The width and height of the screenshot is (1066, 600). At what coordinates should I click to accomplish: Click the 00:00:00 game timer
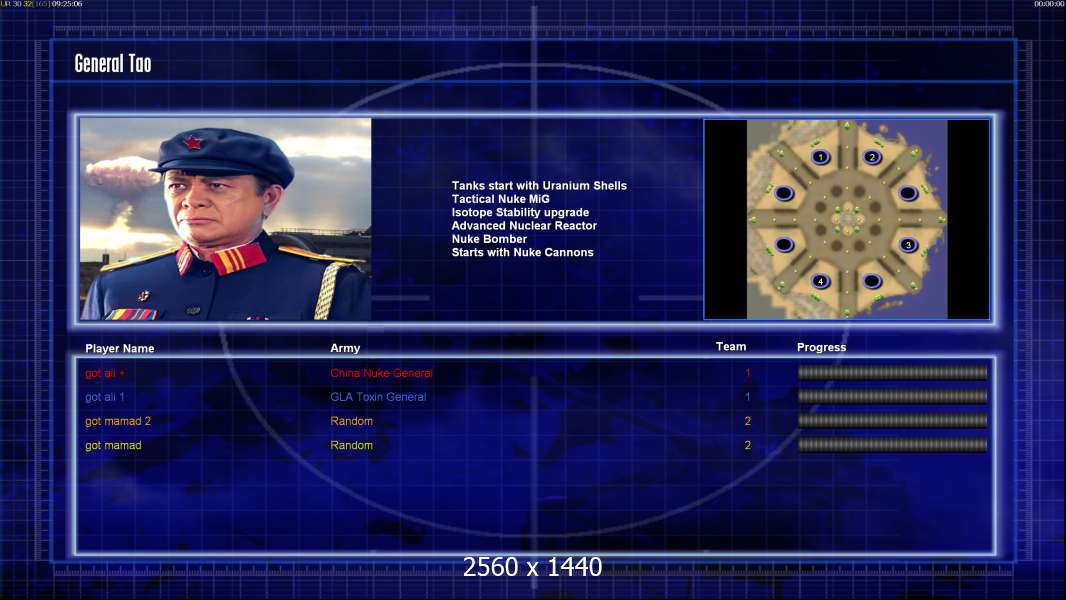coord(1049,4)
